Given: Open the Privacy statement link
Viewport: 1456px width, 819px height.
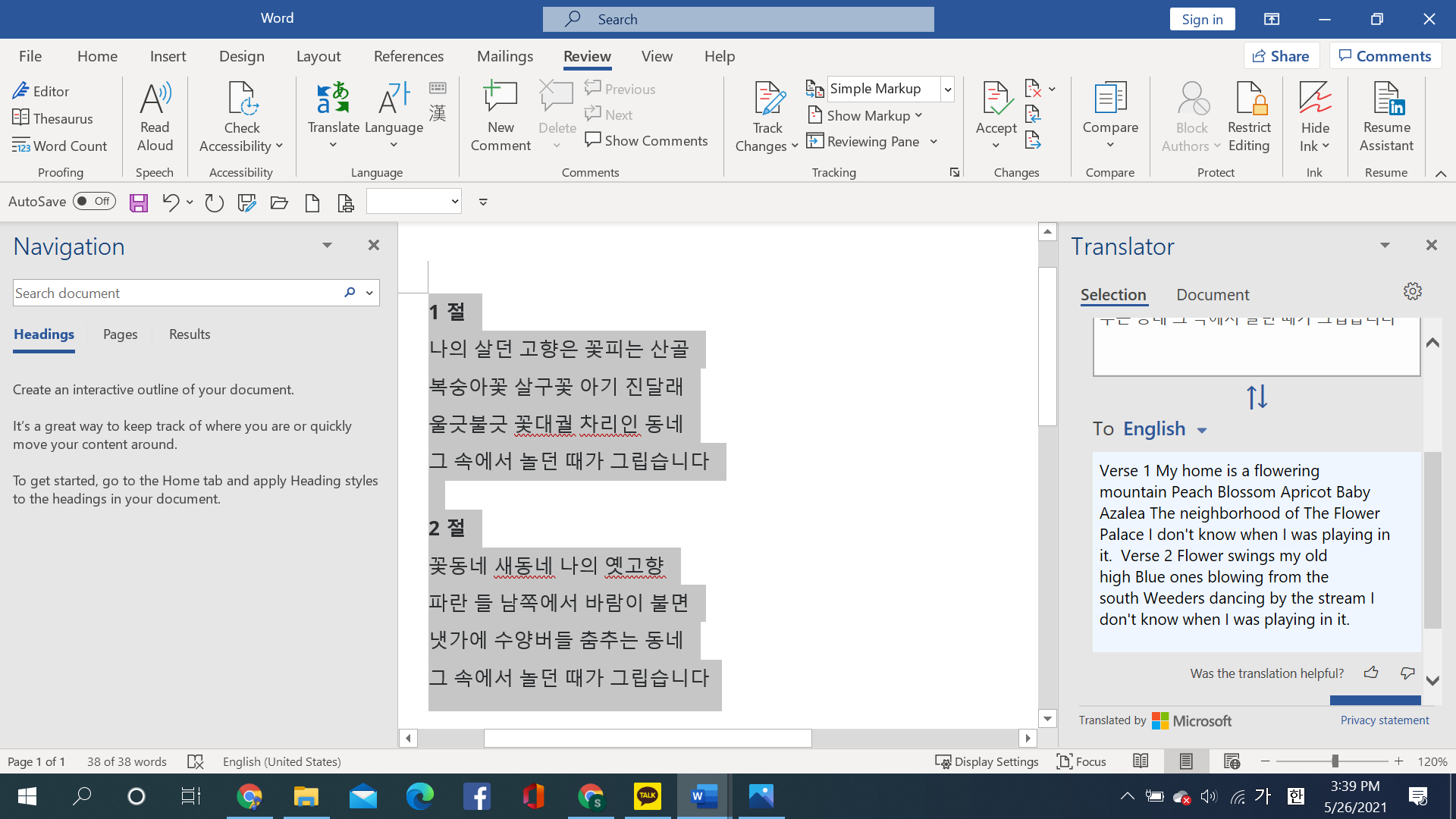Looking at the screenshot, I should click(x=1384, y=720).
